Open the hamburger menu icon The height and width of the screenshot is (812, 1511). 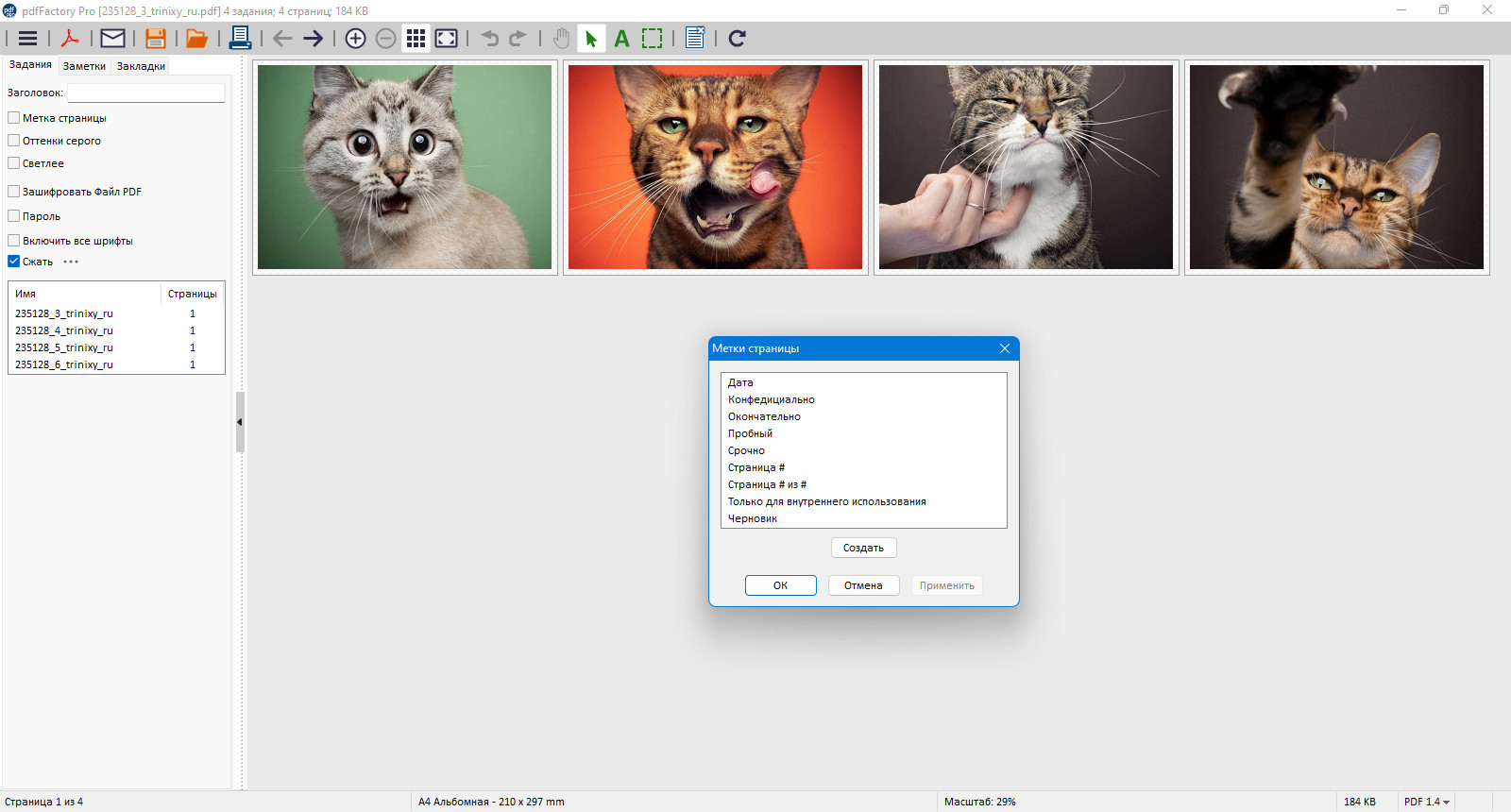[x=28, y=39]
